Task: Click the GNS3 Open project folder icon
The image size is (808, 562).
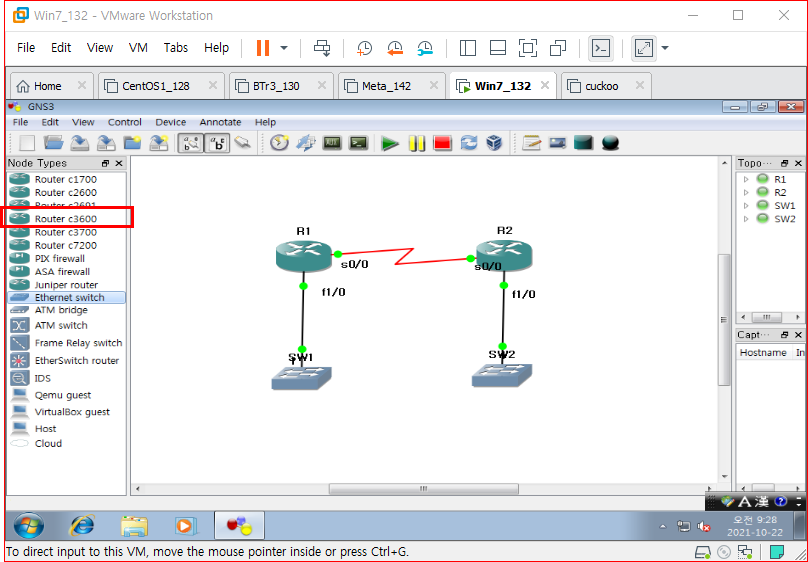Action: (x=53, y=143)
